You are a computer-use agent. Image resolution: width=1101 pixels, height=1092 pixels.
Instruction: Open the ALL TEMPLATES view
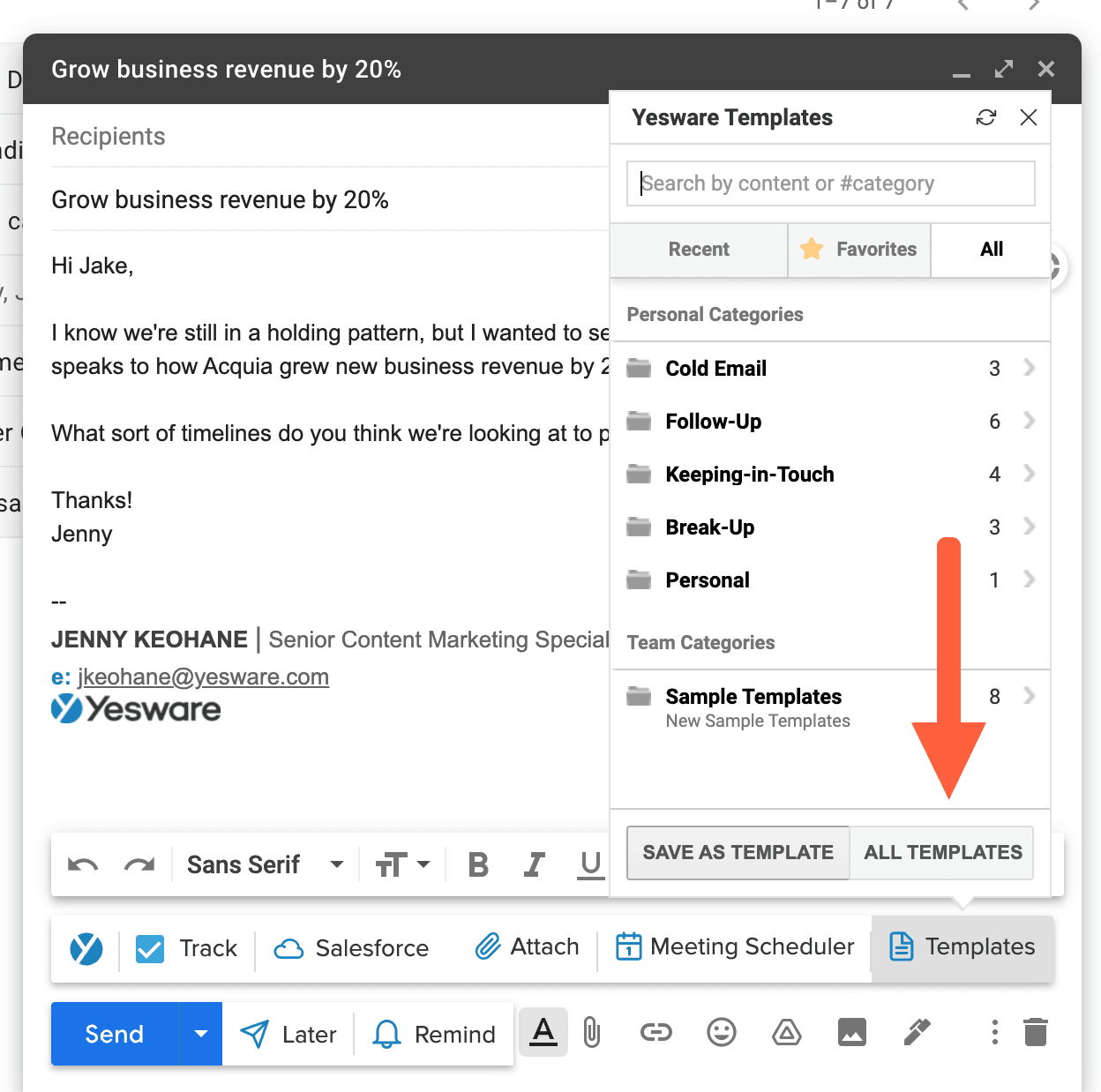(941, 852)
